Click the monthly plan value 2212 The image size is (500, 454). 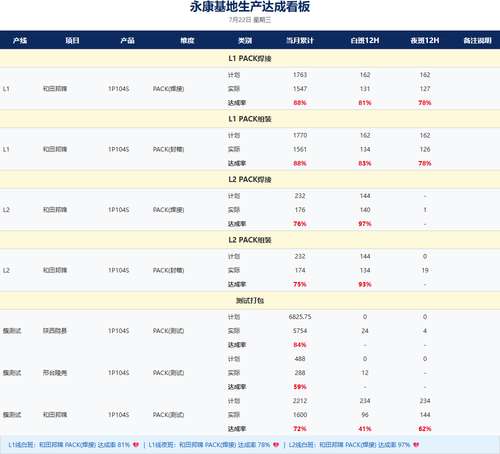pyautogui.click(x=300, y=401)
